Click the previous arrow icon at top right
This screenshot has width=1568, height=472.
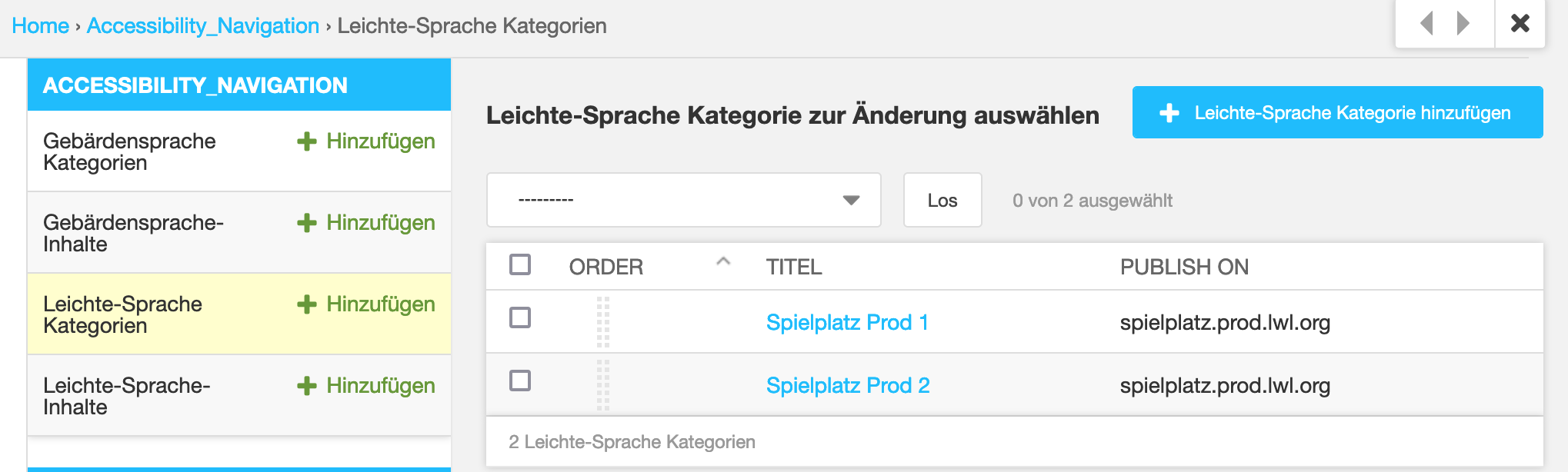coord(1426,23)
